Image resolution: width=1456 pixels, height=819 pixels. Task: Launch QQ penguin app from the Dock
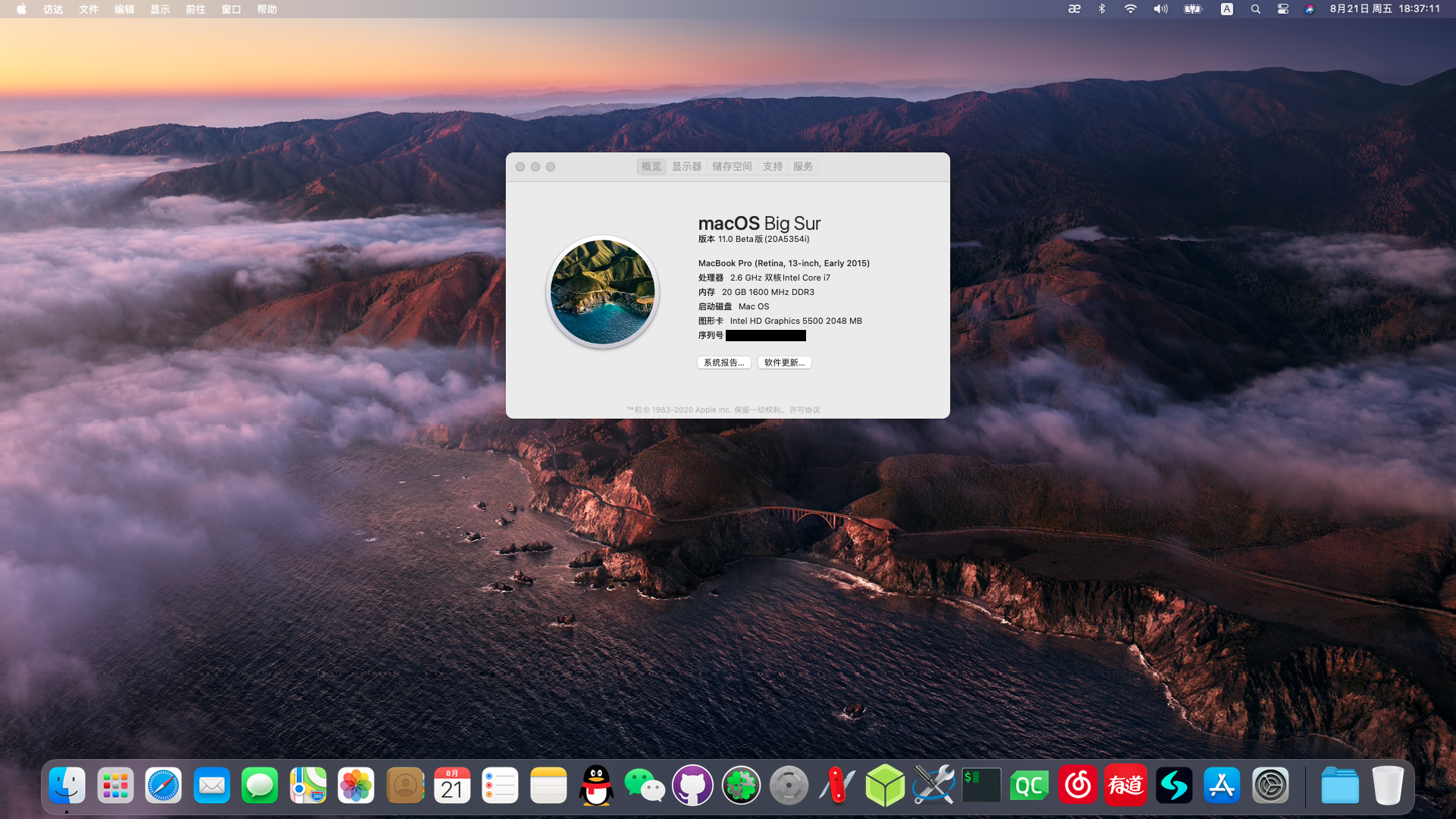597,786
